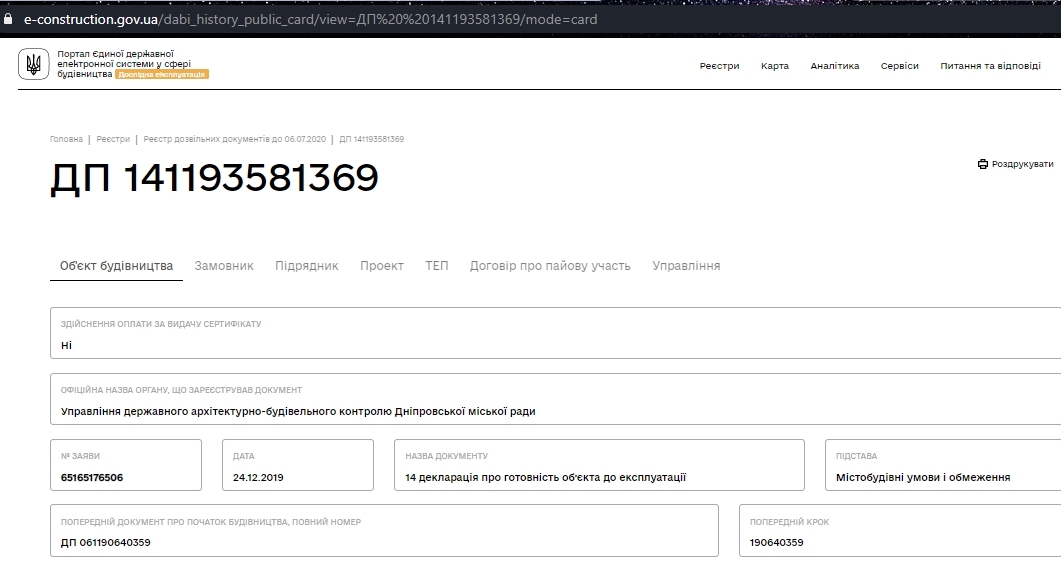Open the Сервіси menu item
Viewport: 1061px width, 563px height.
coord(899,66)
